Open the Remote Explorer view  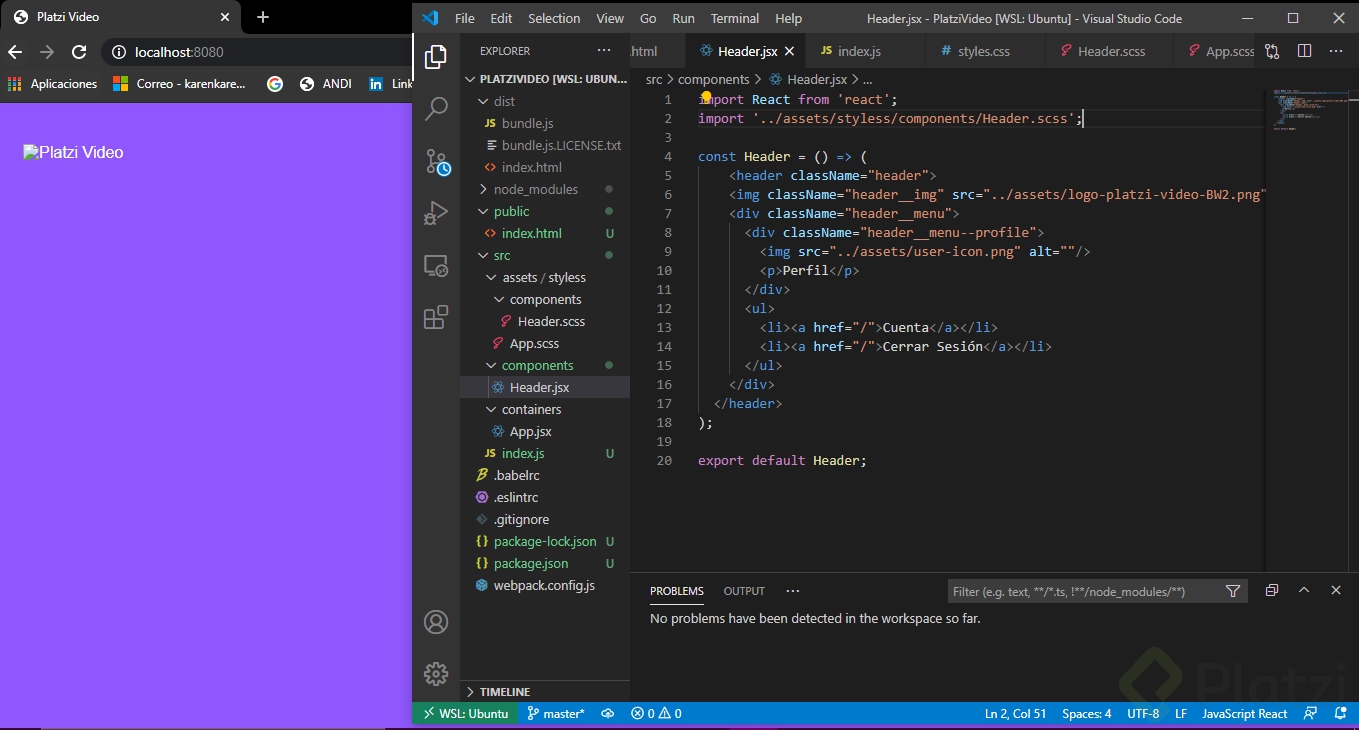[x=436, y=266]
